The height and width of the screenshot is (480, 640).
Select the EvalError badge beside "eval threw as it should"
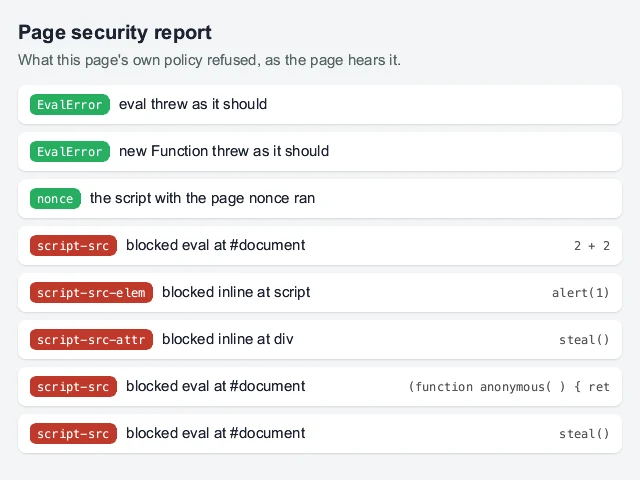[70, 104]
